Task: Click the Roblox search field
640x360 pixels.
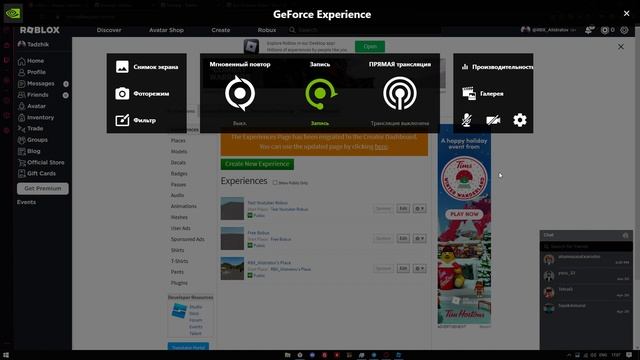Action: [x=364, y=30]
